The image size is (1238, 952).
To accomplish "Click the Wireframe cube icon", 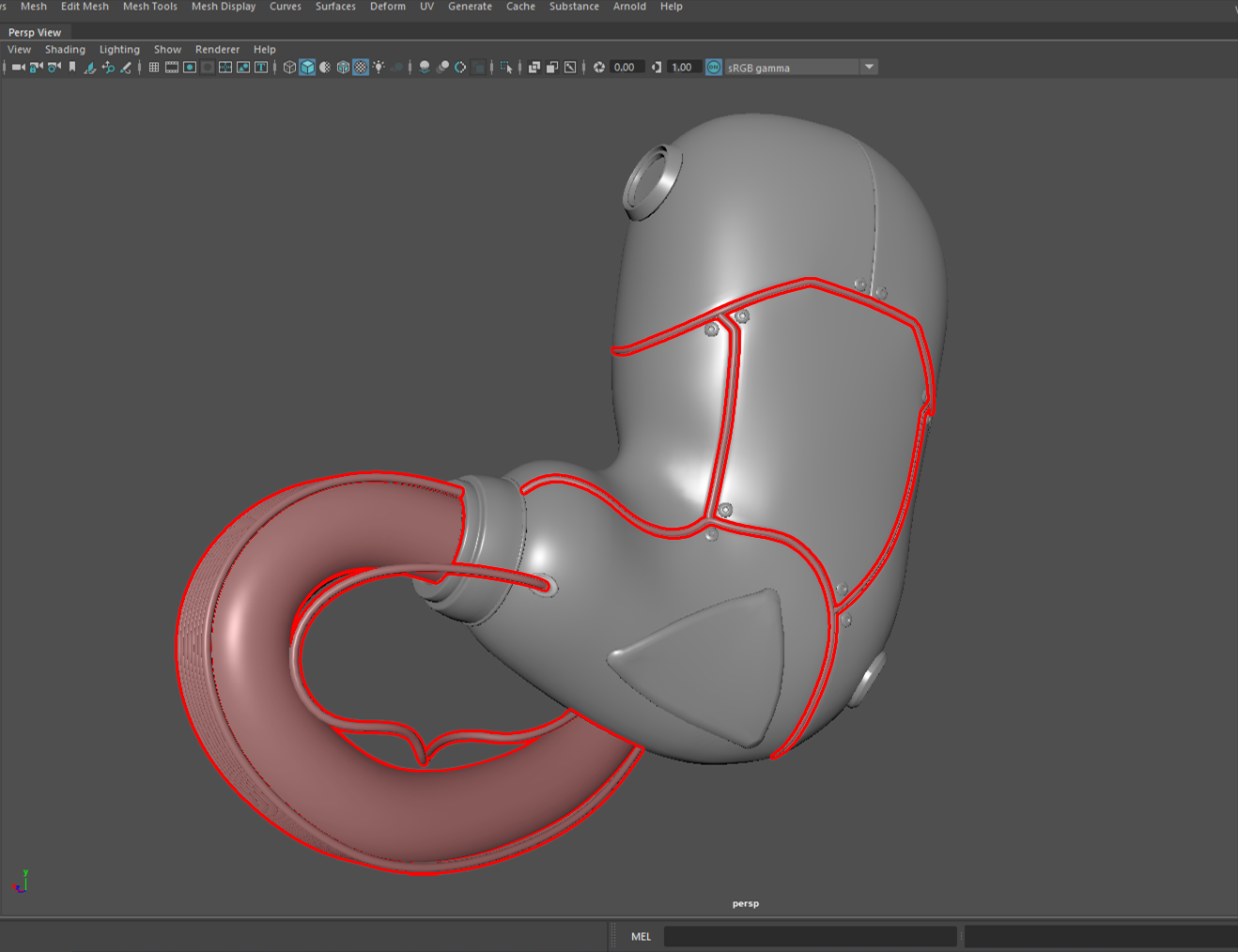I will point(289,68).
